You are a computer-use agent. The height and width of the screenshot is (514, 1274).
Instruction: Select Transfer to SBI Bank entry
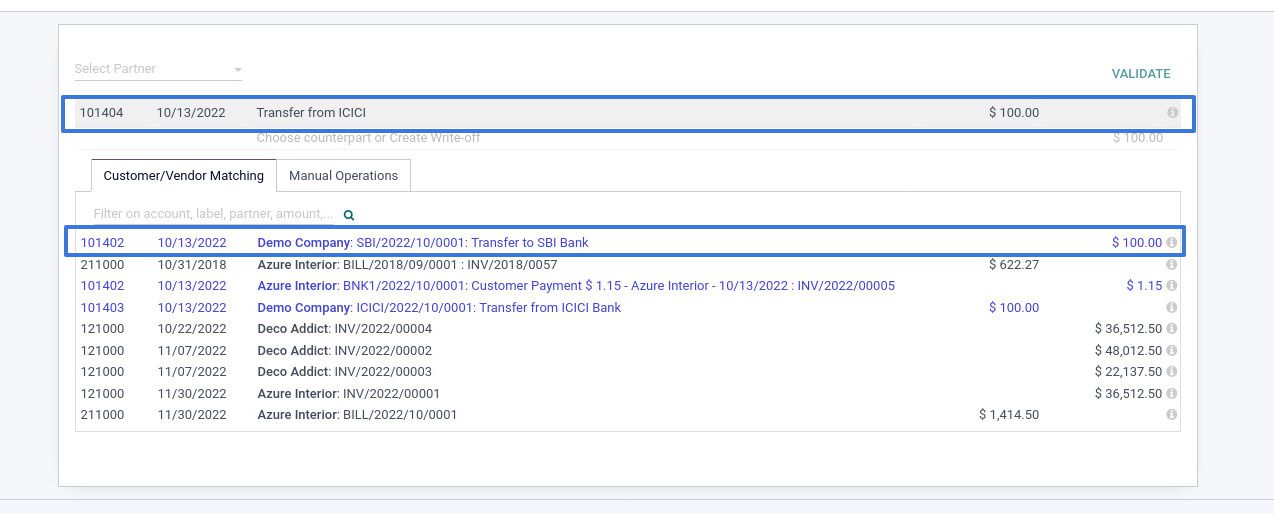472,243
